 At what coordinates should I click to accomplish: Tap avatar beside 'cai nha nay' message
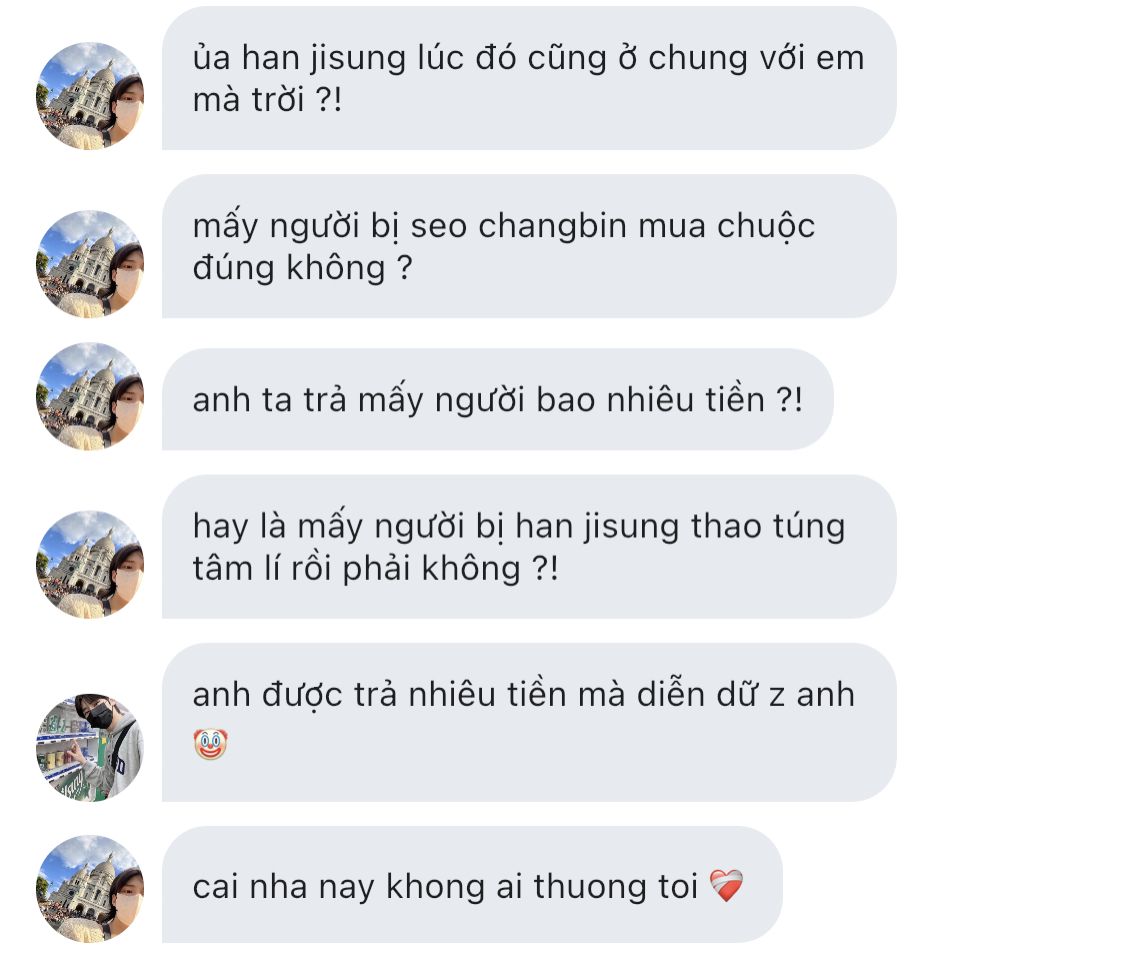(90, 889)
